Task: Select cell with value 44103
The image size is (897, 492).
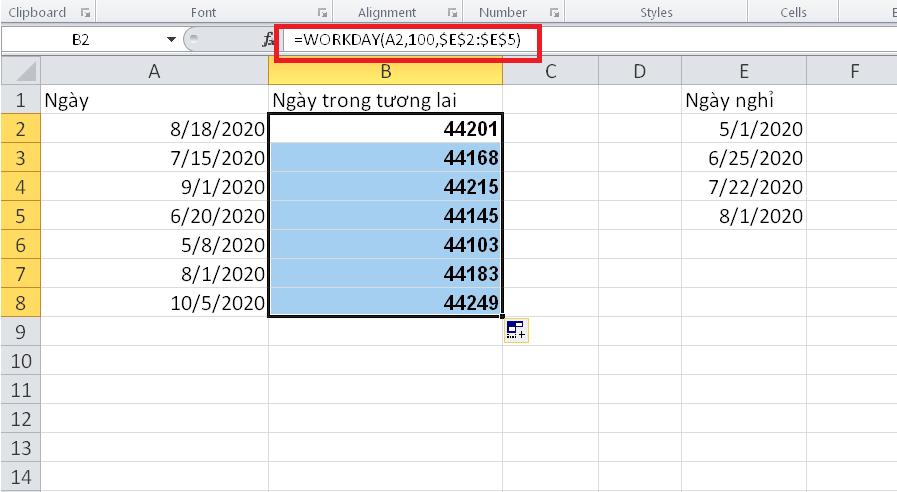Action: pyautogui.click(x=386, y=245)
